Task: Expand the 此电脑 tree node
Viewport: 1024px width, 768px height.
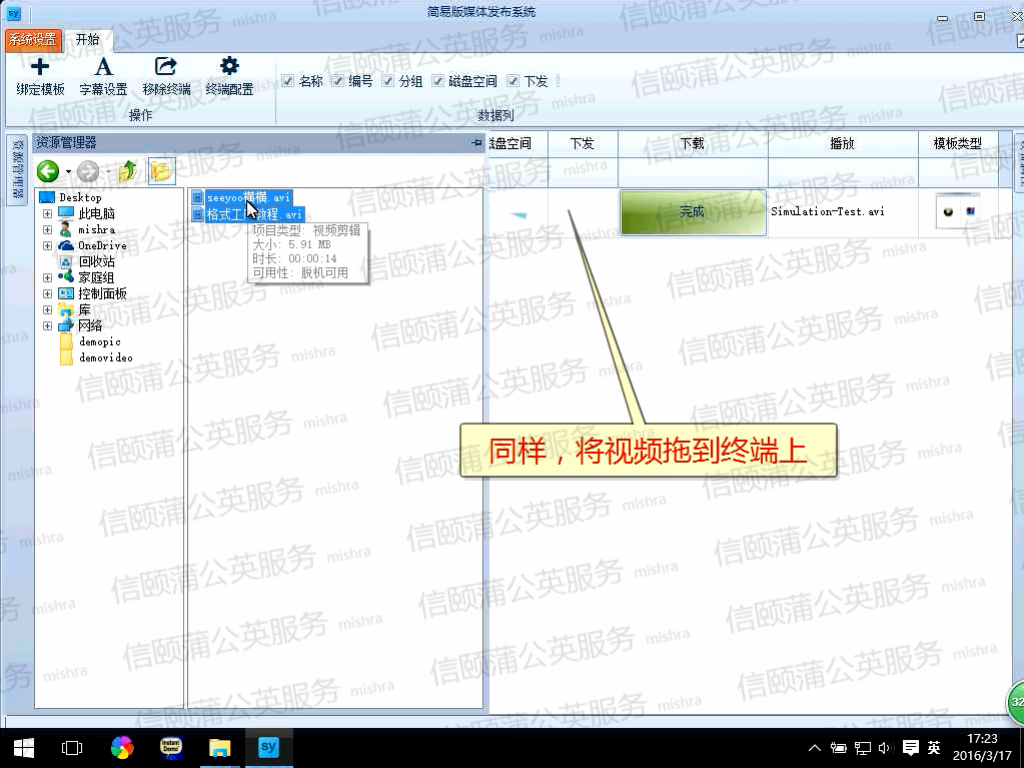Action: [47, 214]
